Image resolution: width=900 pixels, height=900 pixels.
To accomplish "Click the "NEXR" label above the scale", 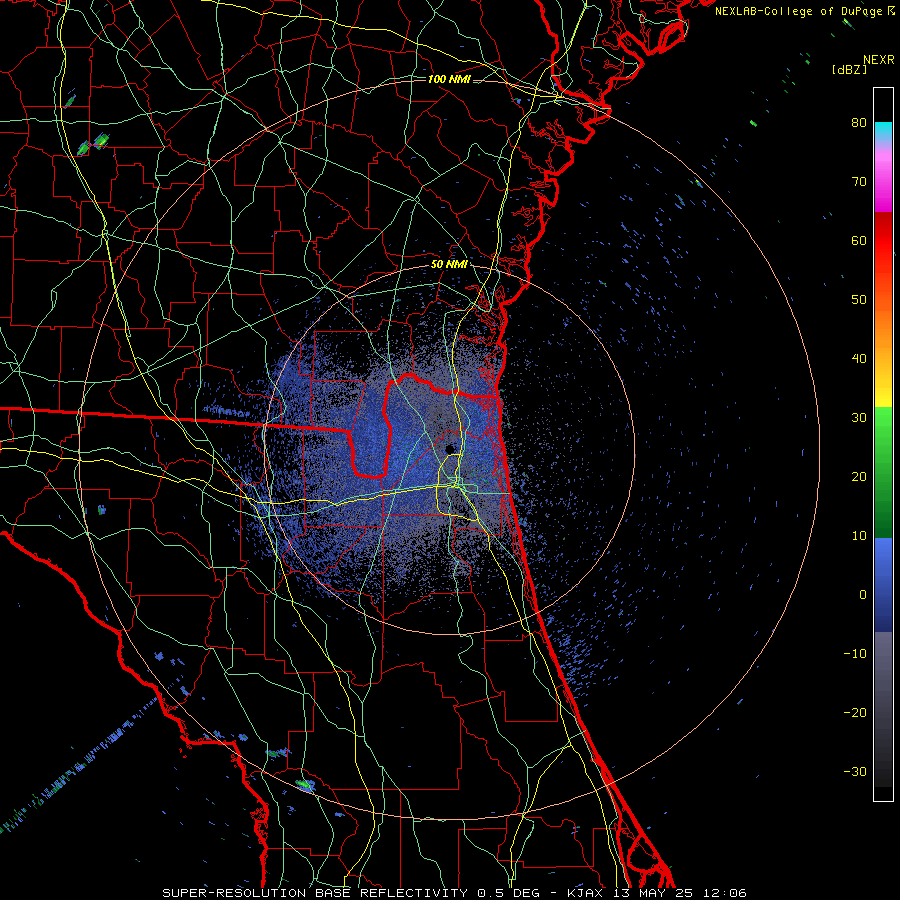I will tap(878, 60).
